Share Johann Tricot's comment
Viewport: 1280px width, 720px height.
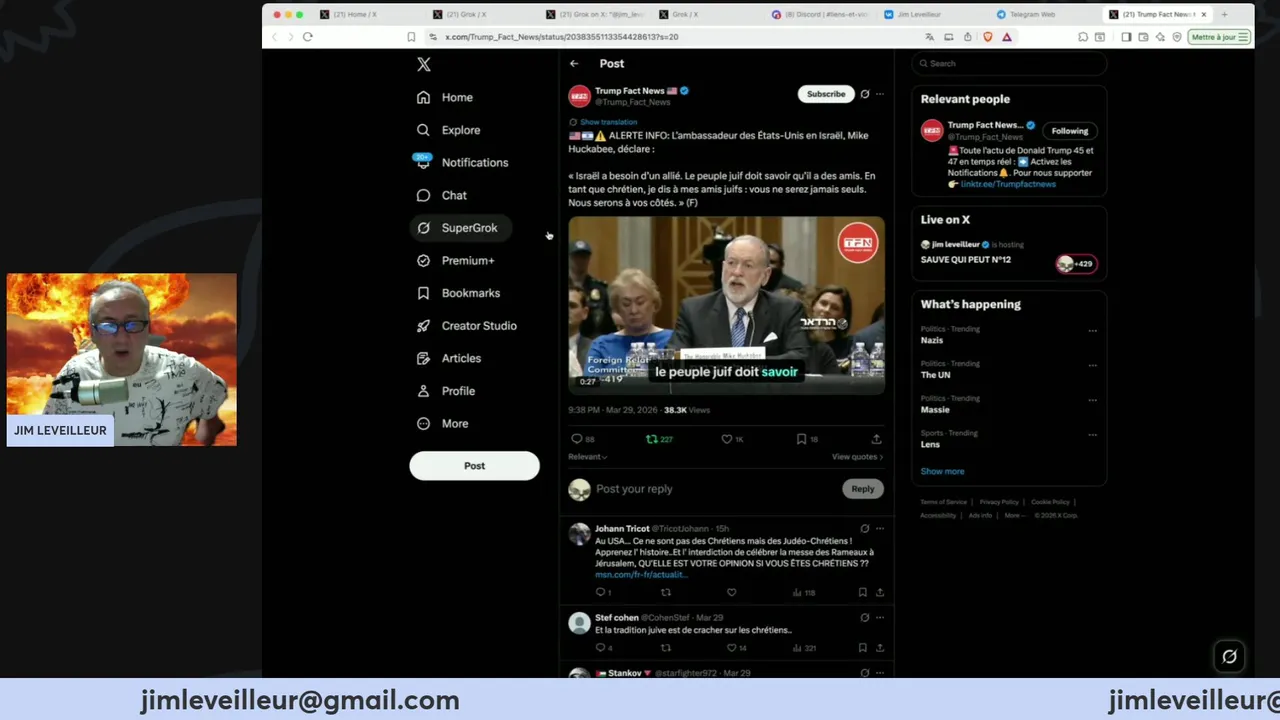[x=880, y=593]
